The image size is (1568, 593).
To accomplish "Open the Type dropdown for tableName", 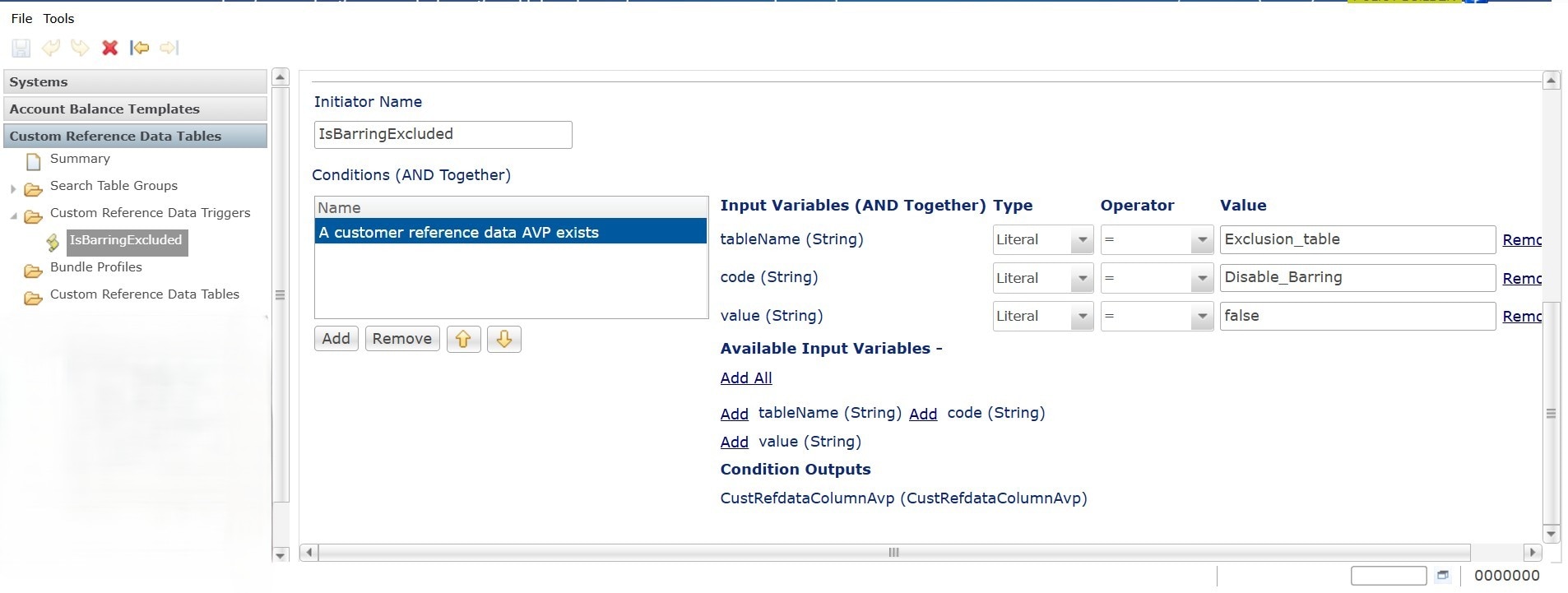I will coord(1082,240).
